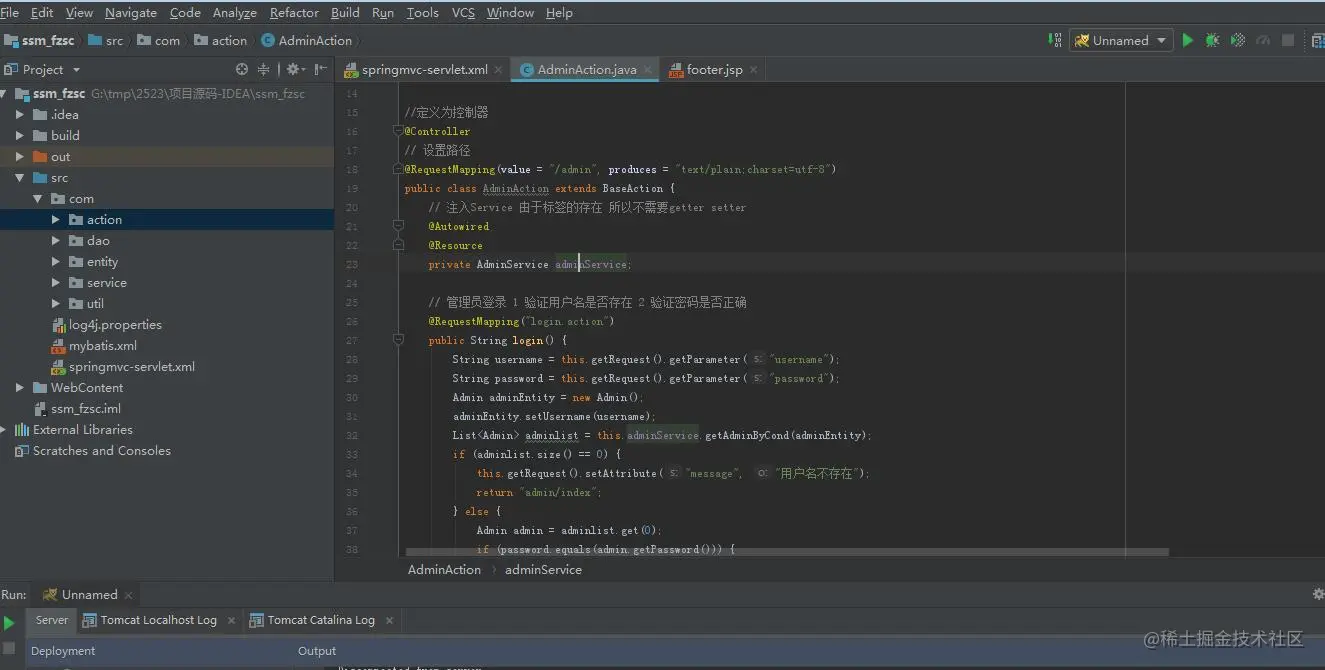Close the springmvc-servlet.xml editor tab
Viewport: 1325px width, 670px height.
[x=500, y=70]
